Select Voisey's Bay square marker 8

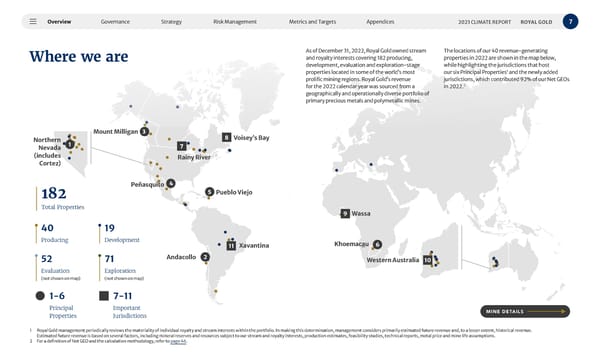(x=227, y=137)
